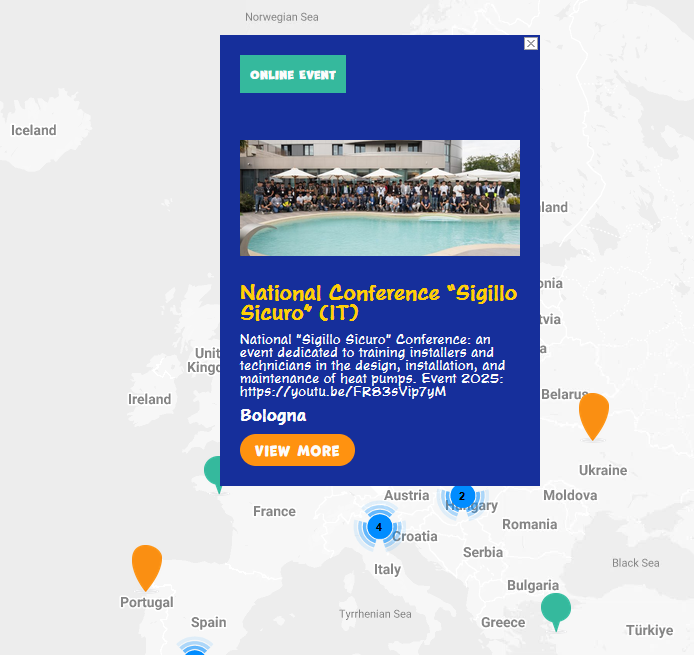The height and width of the screenshot is (655, 694).
Task: Click the National Conference "Sigillo Sicuro" title
Action: (x=378, y=303)
